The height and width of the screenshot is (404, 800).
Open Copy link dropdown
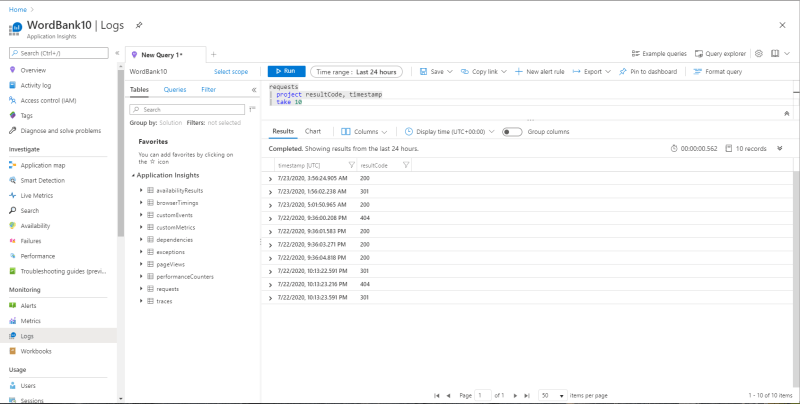[x=484, y=72]
